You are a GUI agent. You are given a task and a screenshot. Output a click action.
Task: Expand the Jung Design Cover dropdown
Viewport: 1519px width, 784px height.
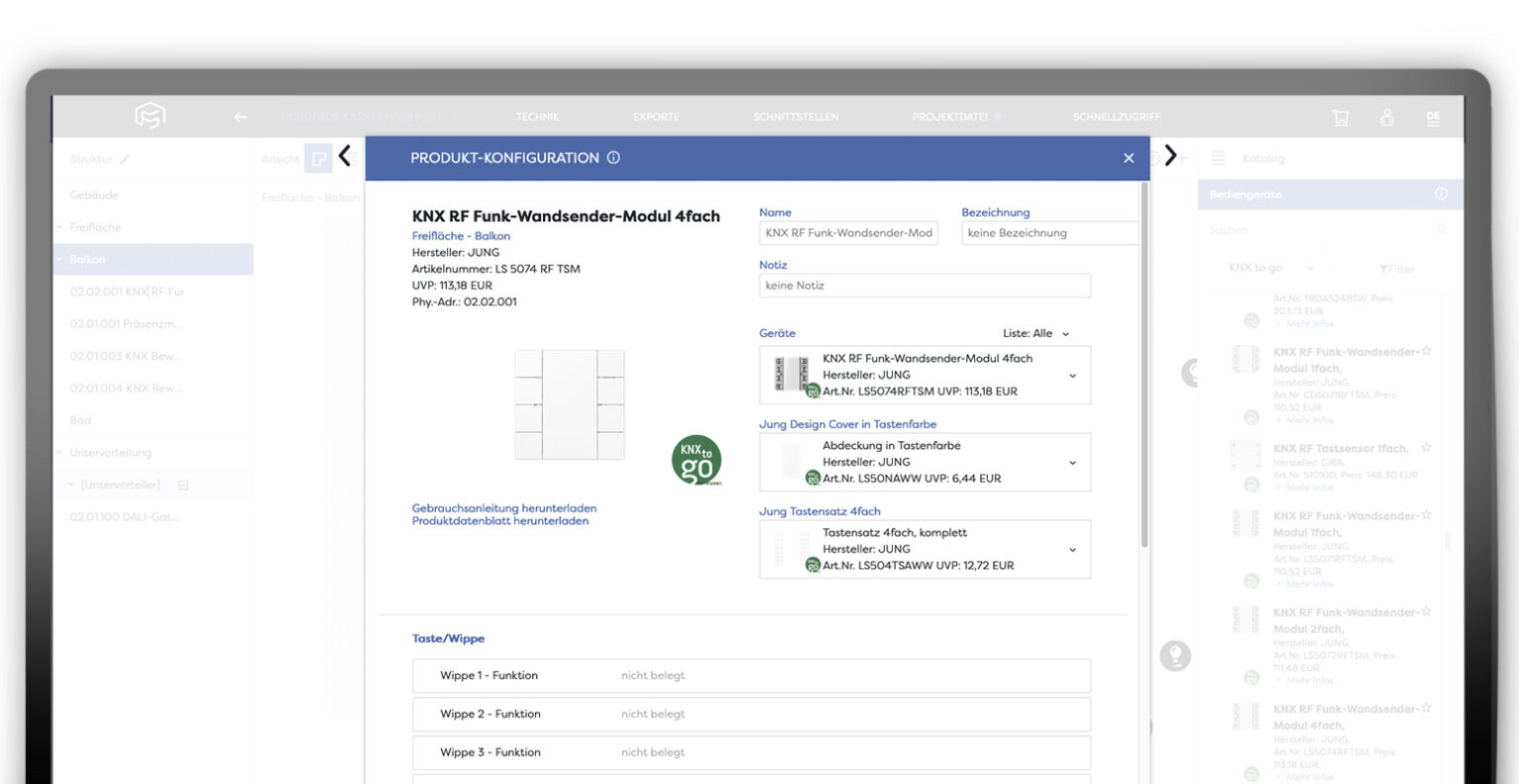click(1073, 463)
